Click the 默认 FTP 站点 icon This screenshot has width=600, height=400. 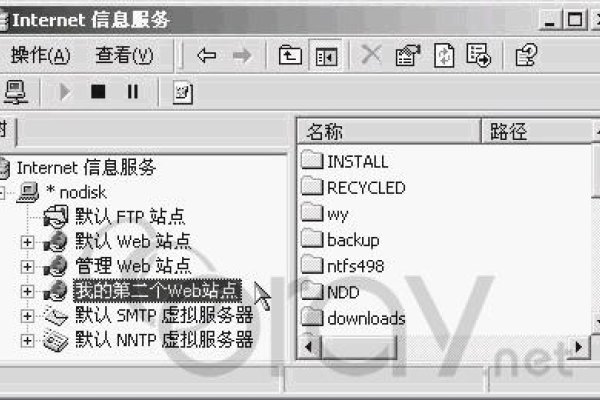(x=56, y=217)
